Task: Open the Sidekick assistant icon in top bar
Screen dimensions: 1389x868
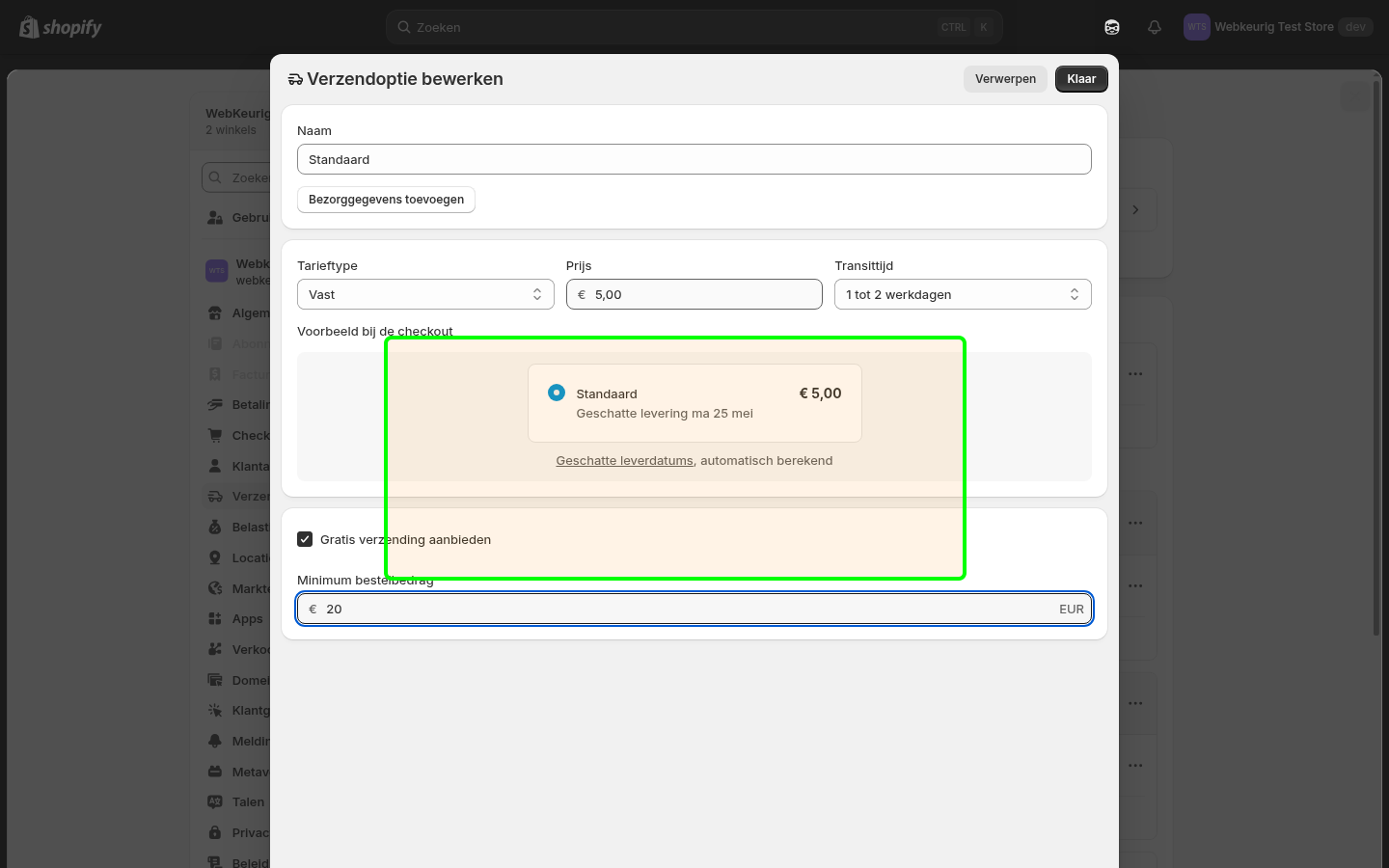Action: [1112, 27]
